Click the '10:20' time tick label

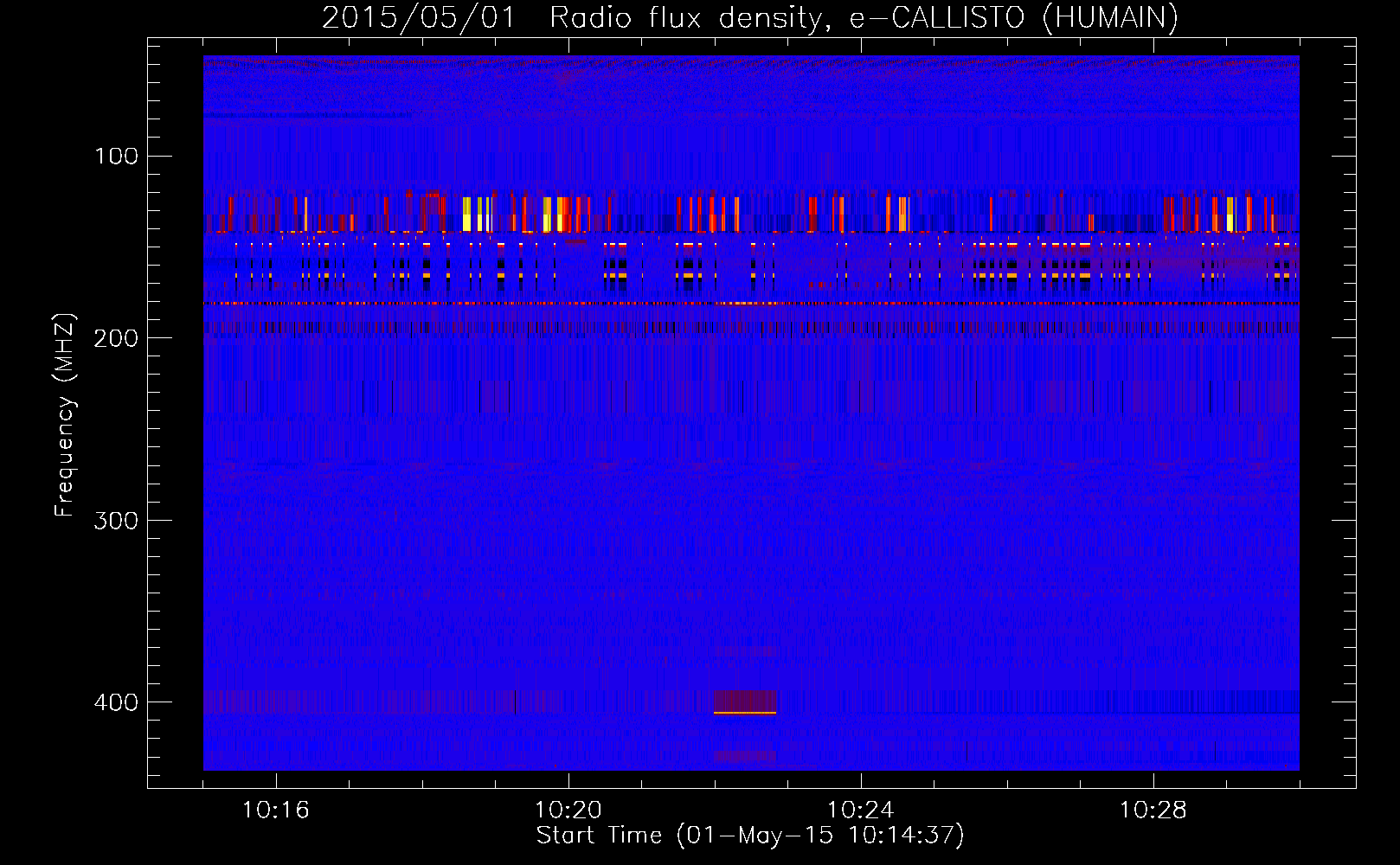(568, 811)
